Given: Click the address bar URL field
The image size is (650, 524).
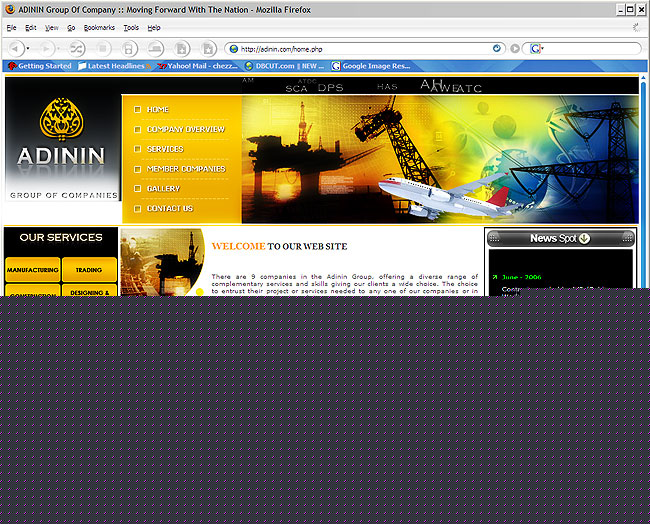Looking at the screenshot, I should (360, 48).
